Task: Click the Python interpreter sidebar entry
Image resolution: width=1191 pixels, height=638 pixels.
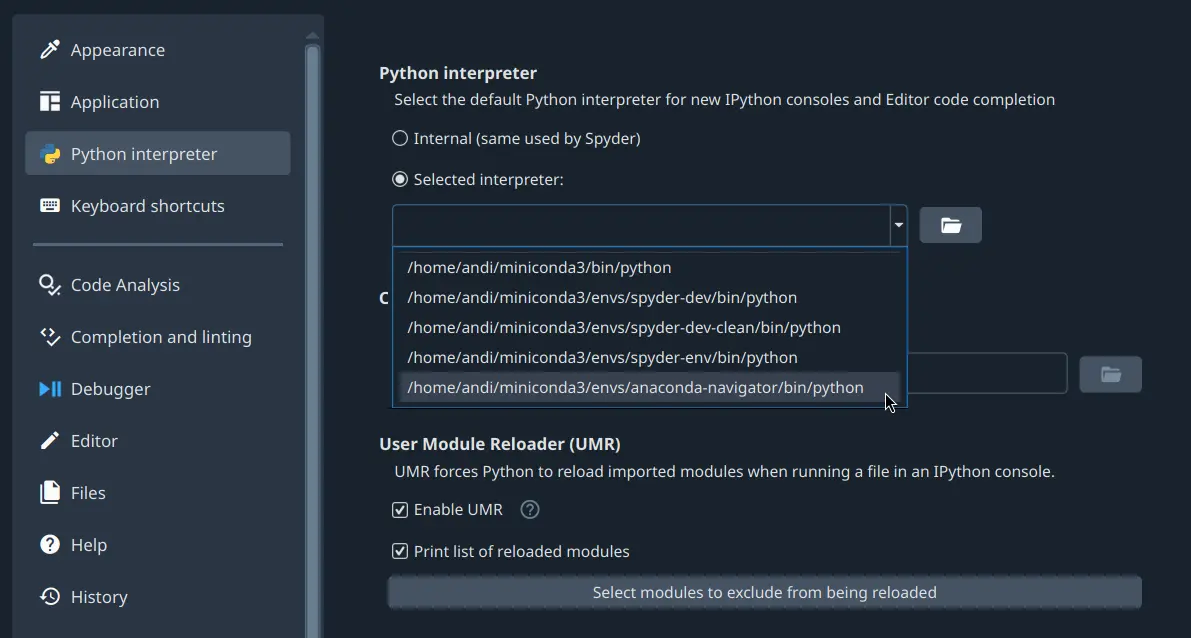Action: point(158,153)
